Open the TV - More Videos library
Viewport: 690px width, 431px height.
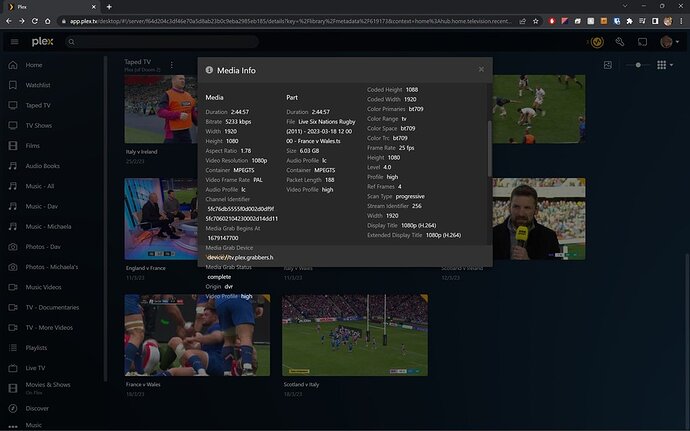(49, 328)
